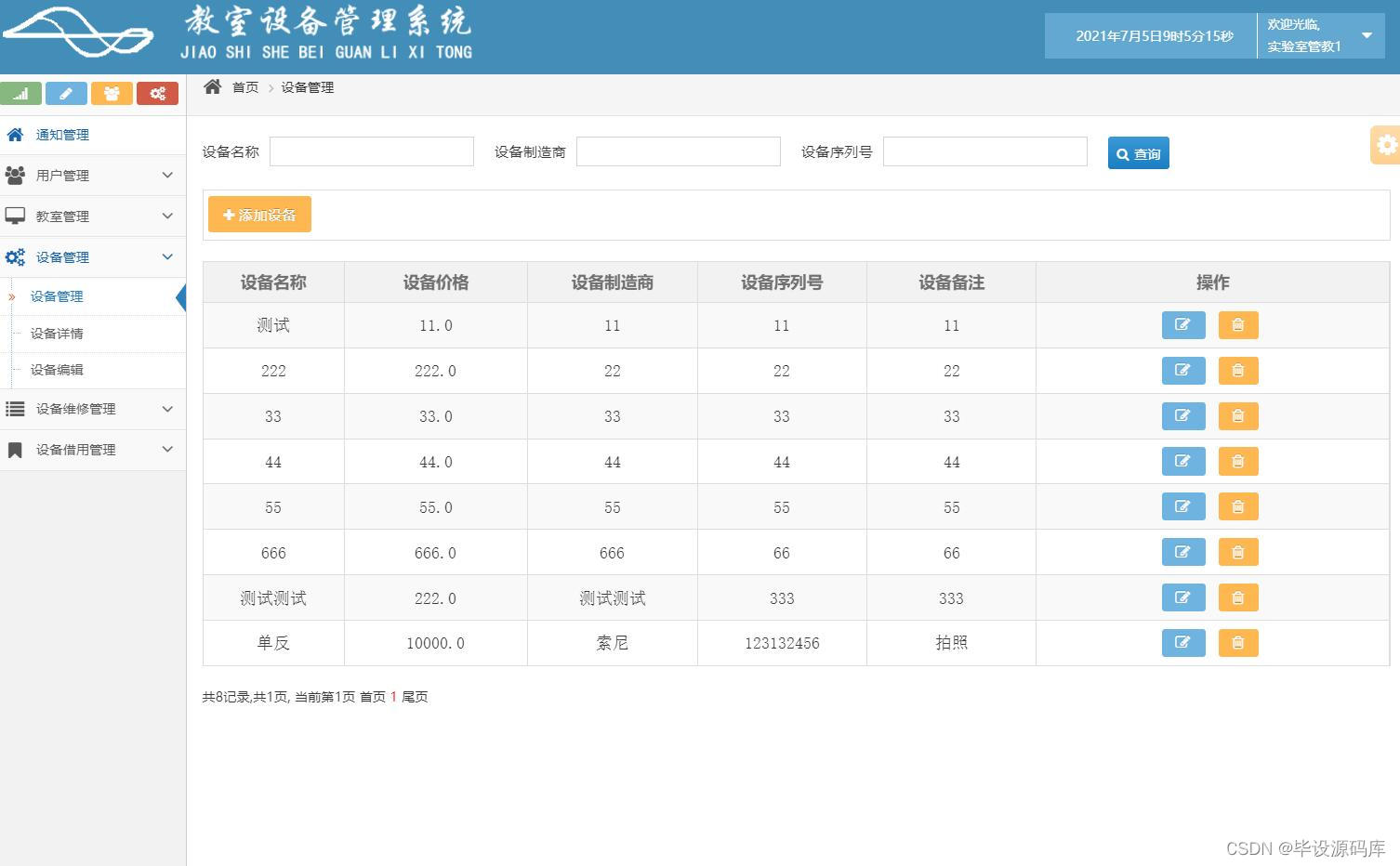Delete the device named 33

1238,416
